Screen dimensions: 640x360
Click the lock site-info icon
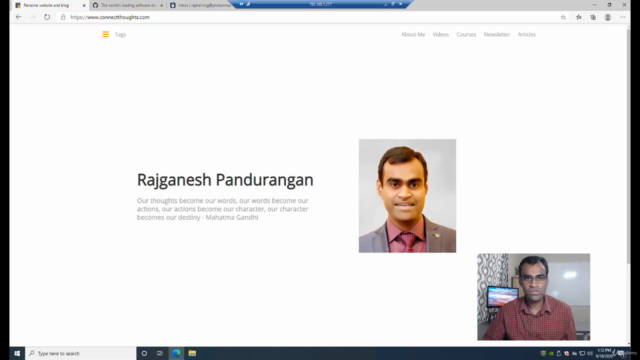[63, 17]
